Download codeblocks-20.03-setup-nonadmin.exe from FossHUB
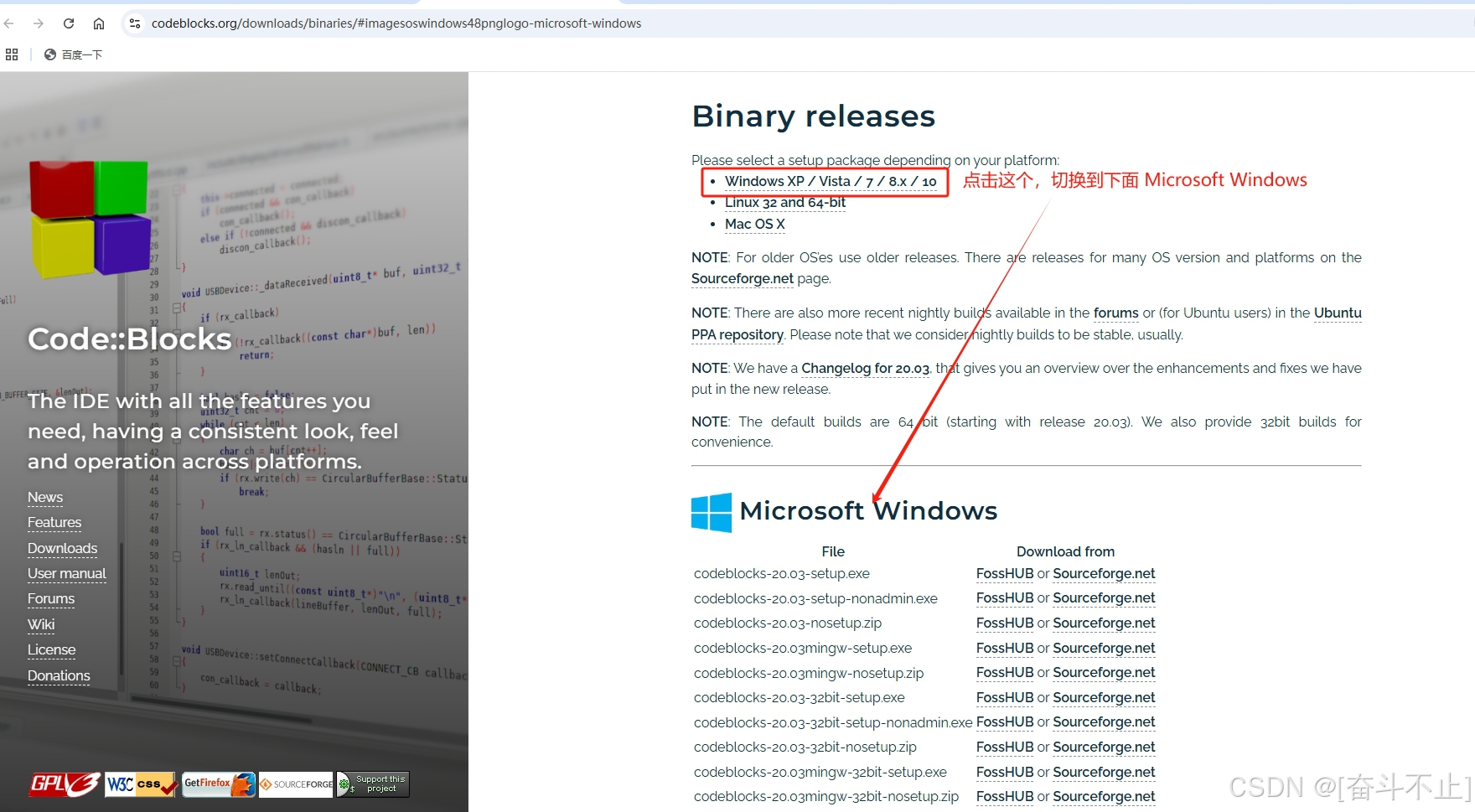This screenshot has height=812, width=1475. [1005, 598]
